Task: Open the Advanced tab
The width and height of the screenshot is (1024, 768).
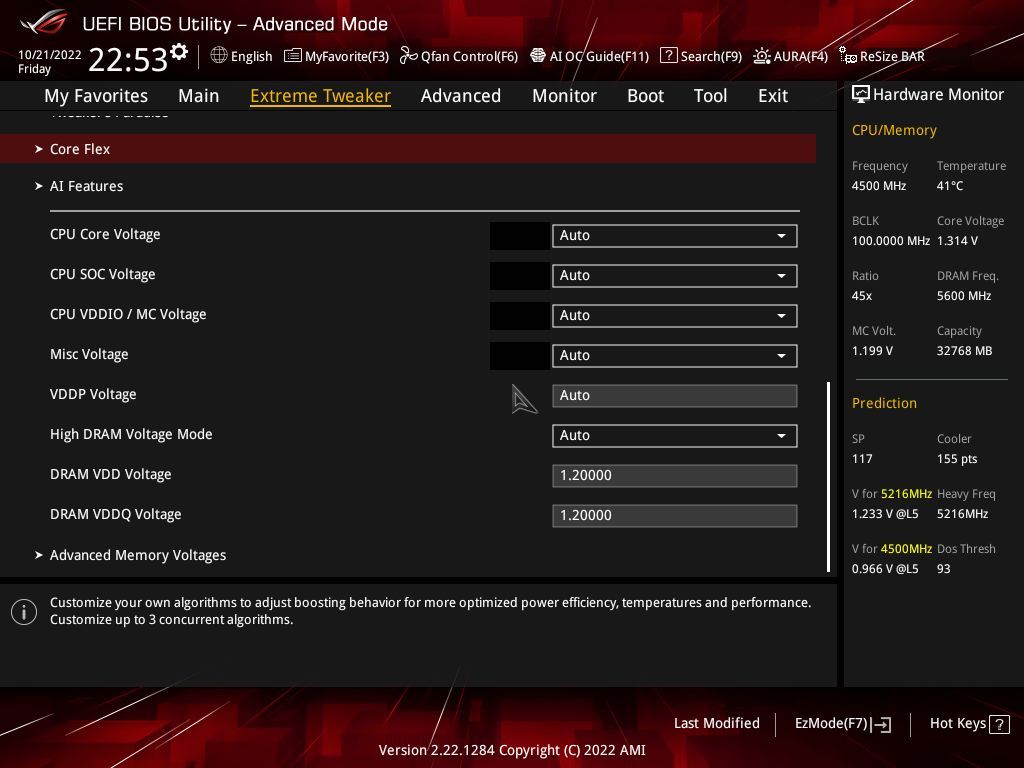Action: point(460,96)
